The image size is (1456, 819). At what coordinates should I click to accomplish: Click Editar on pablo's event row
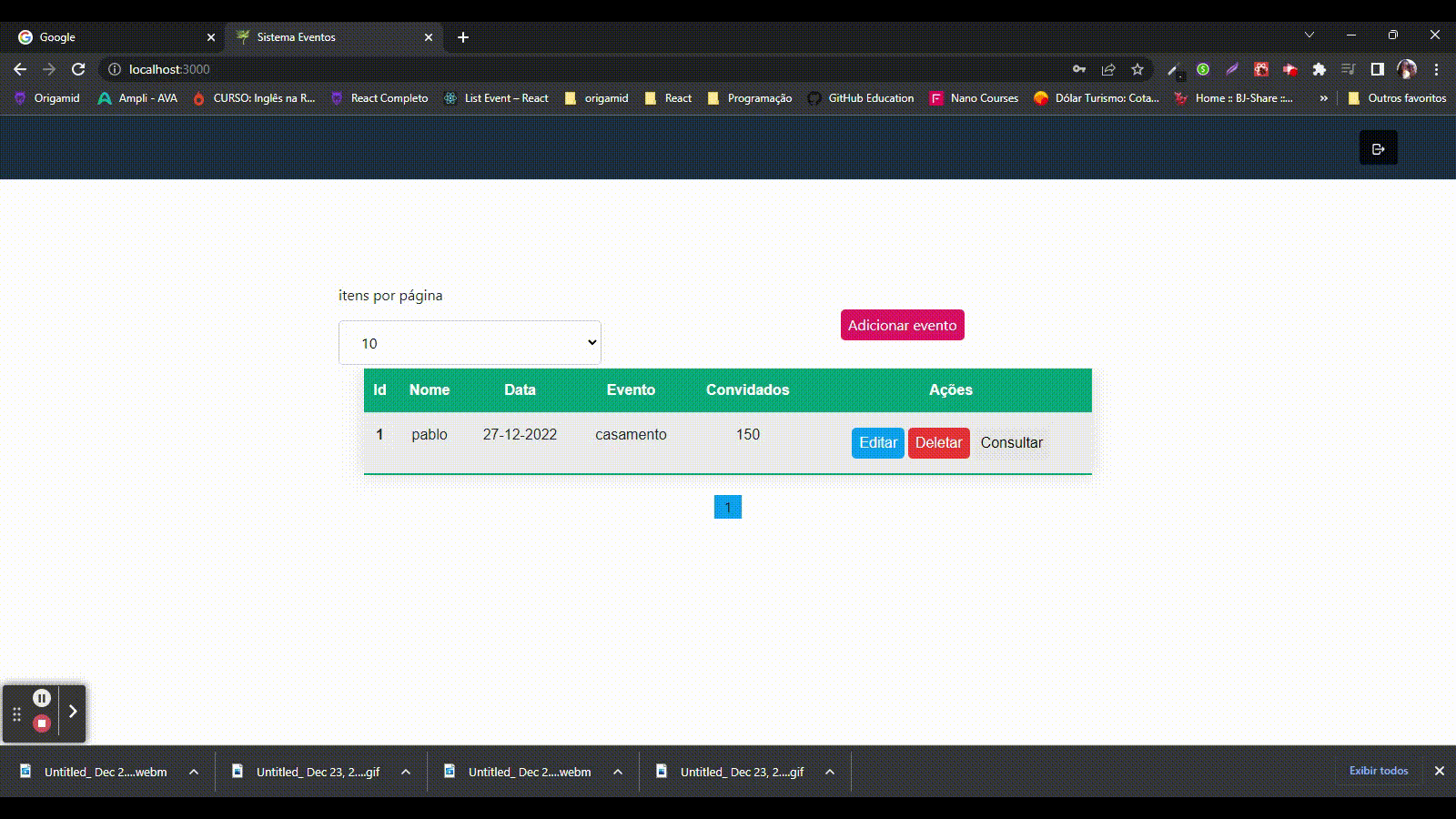(x=876, y=443)
